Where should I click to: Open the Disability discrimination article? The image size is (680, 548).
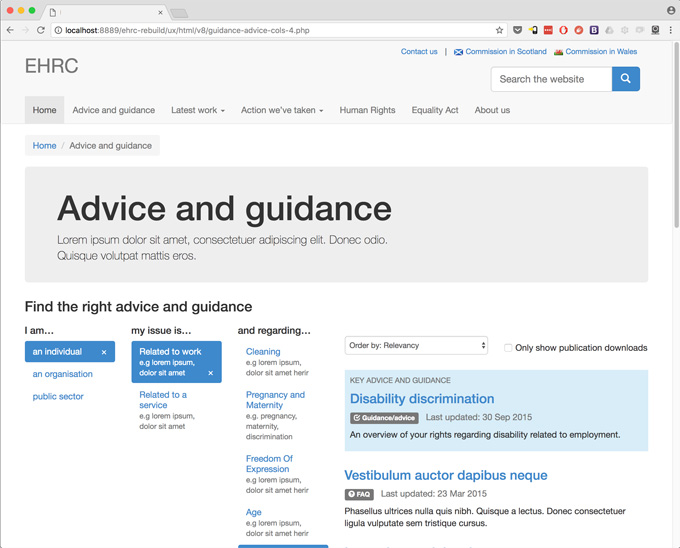422,399
